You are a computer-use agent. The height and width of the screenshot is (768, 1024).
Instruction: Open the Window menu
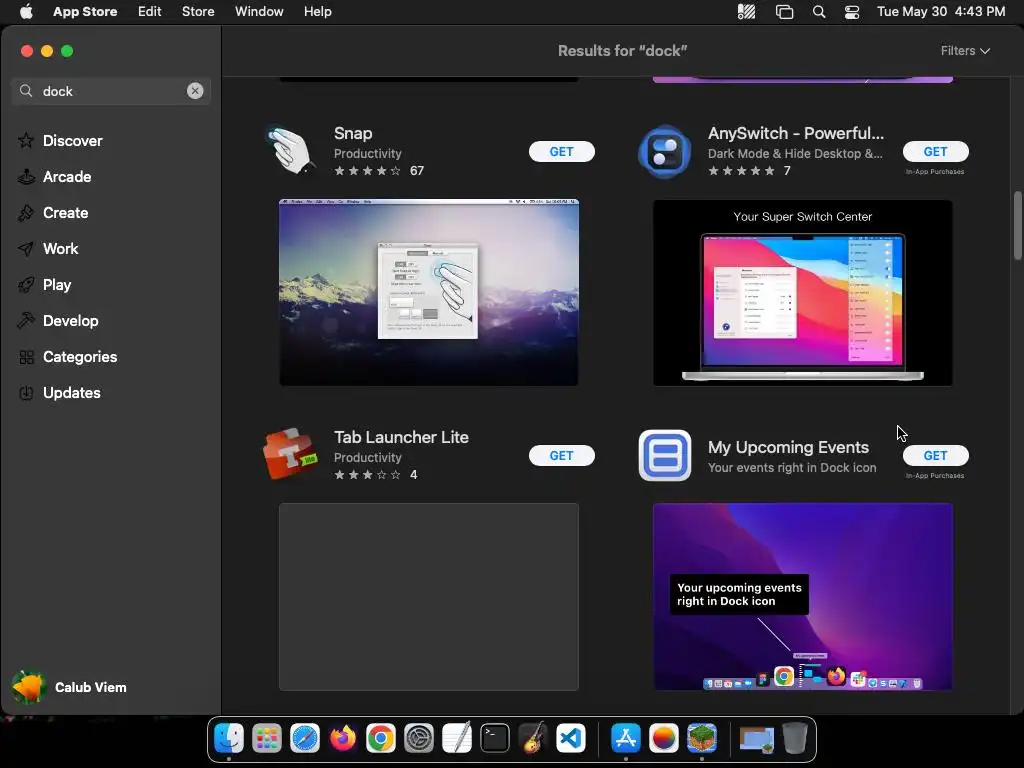click(x=259, y=11)
